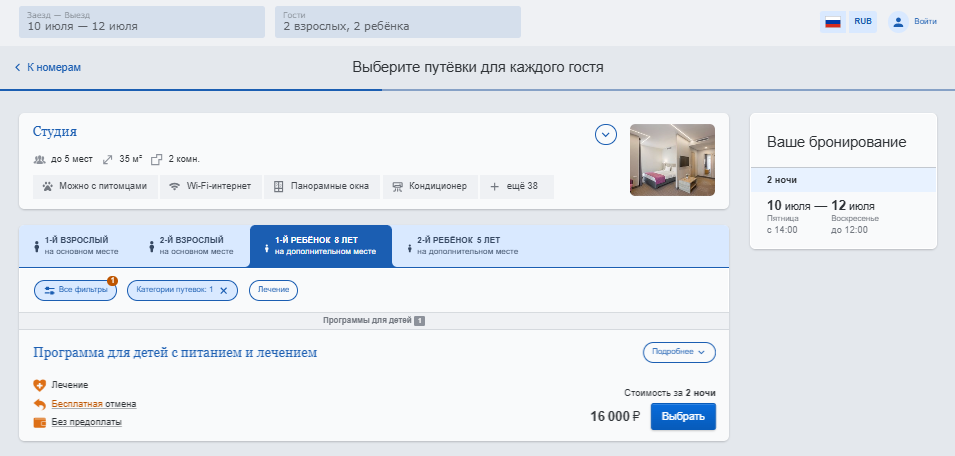
Task: Open the guests selection field
Action: tap(398, 22)
